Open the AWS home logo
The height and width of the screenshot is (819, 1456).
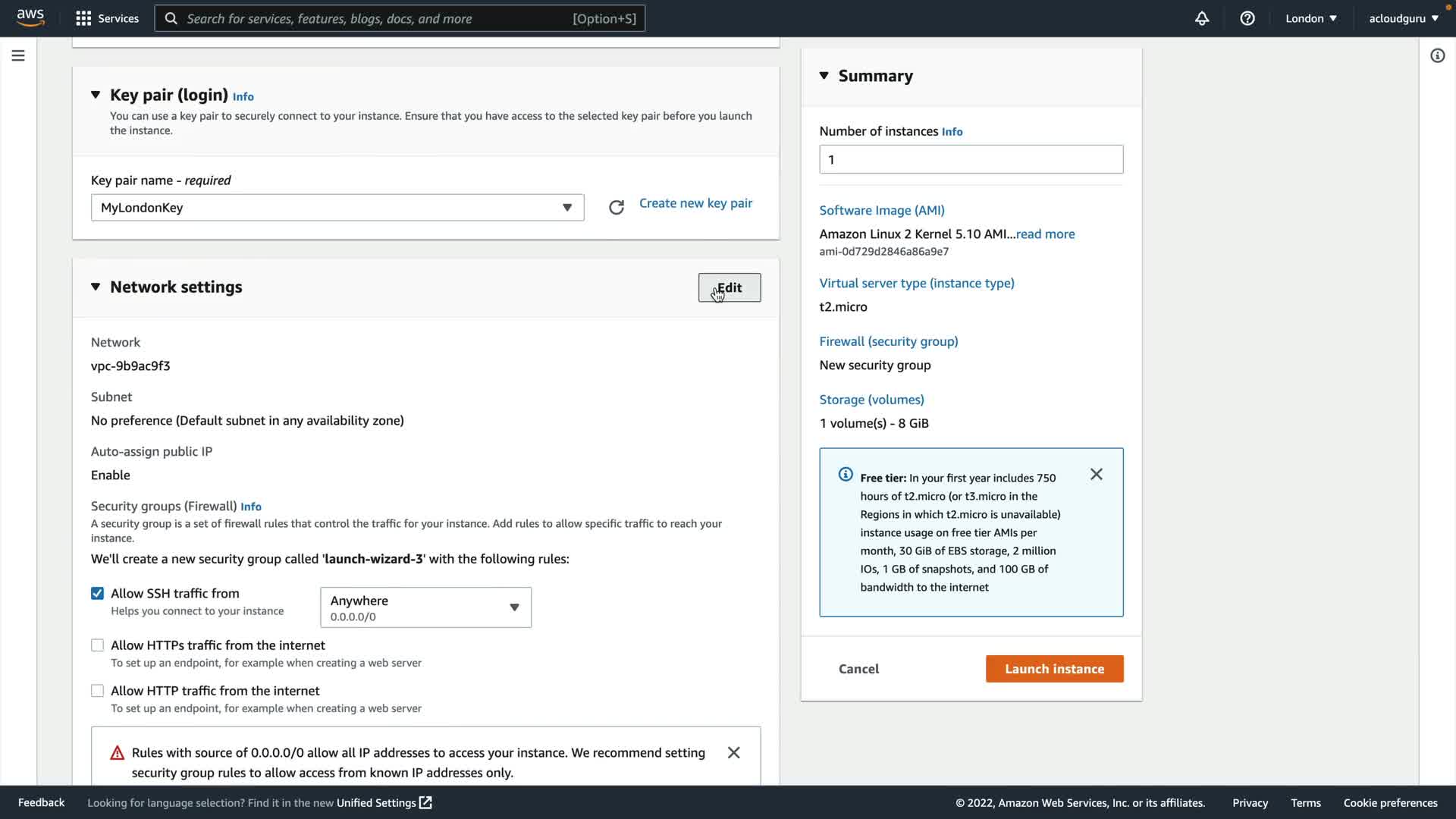30,17
